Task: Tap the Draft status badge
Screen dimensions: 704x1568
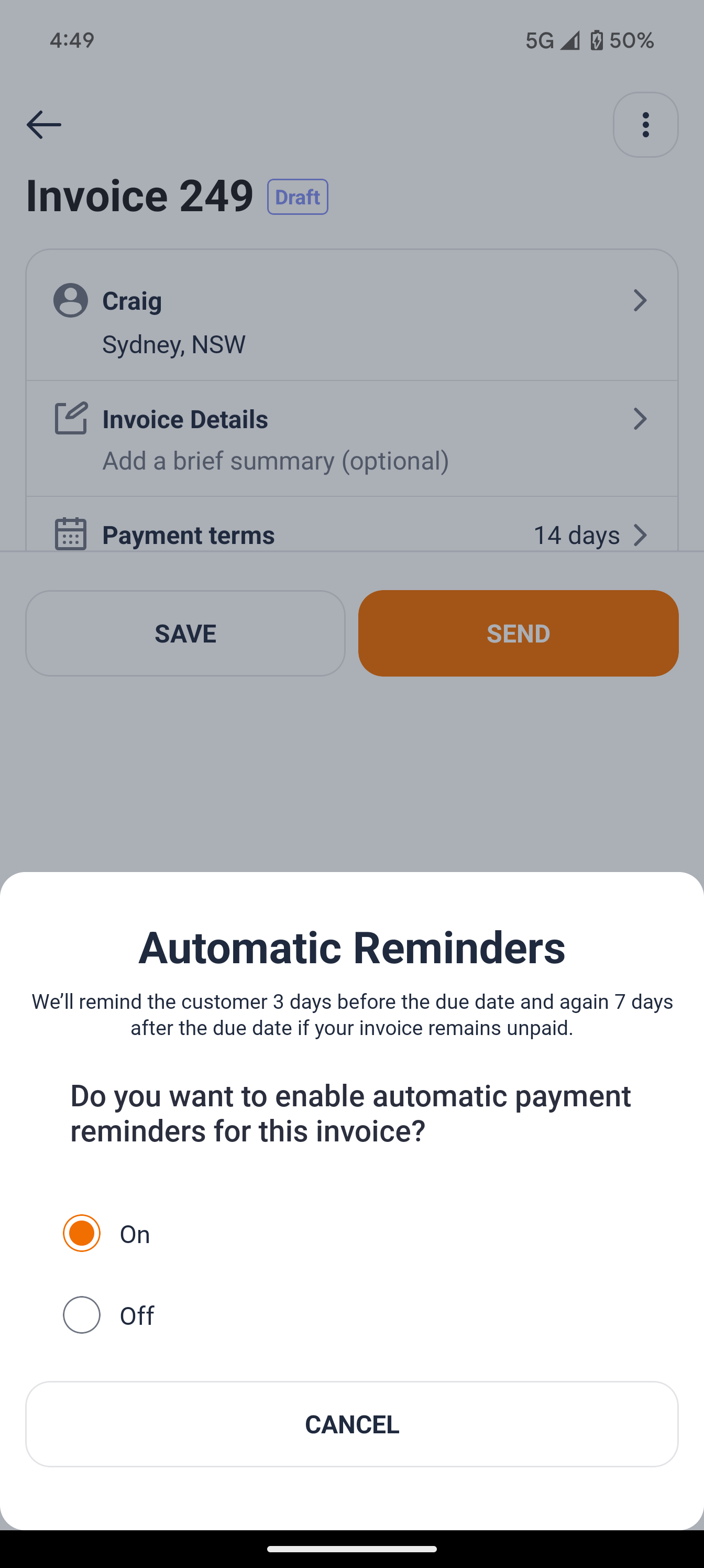Action: point(298,197)
